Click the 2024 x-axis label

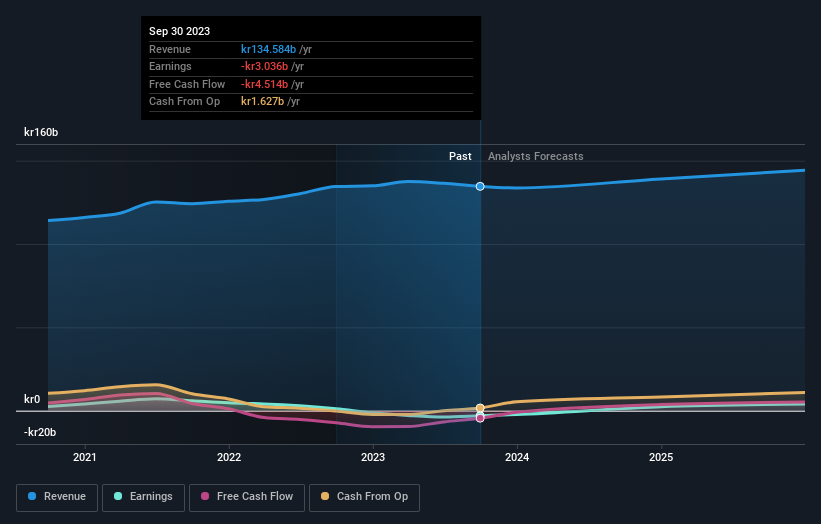517,457
